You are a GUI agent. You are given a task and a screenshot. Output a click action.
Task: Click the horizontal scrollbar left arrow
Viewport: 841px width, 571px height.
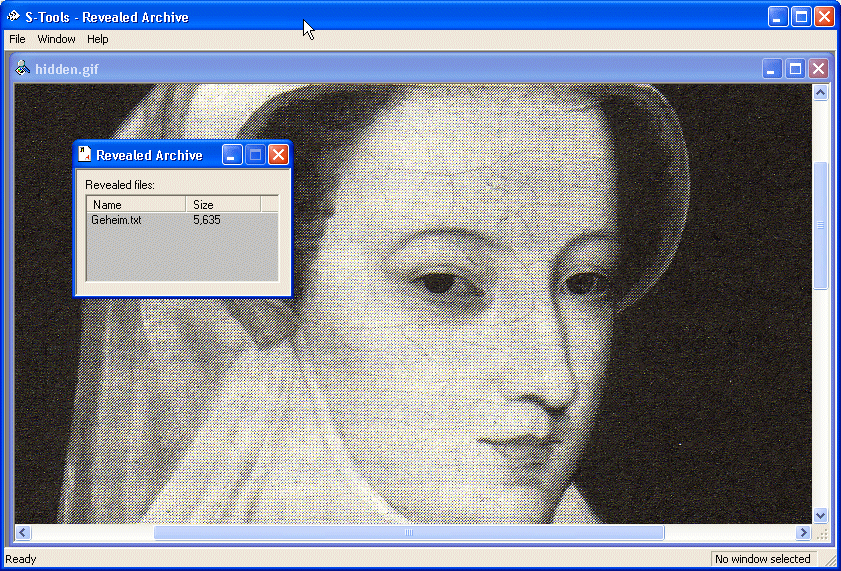(x=23, y=532)
